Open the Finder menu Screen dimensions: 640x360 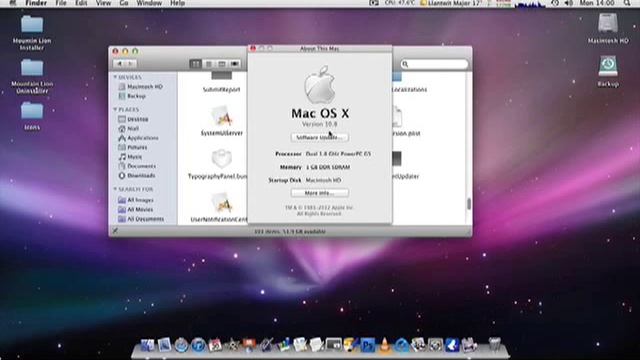[36, 3]
